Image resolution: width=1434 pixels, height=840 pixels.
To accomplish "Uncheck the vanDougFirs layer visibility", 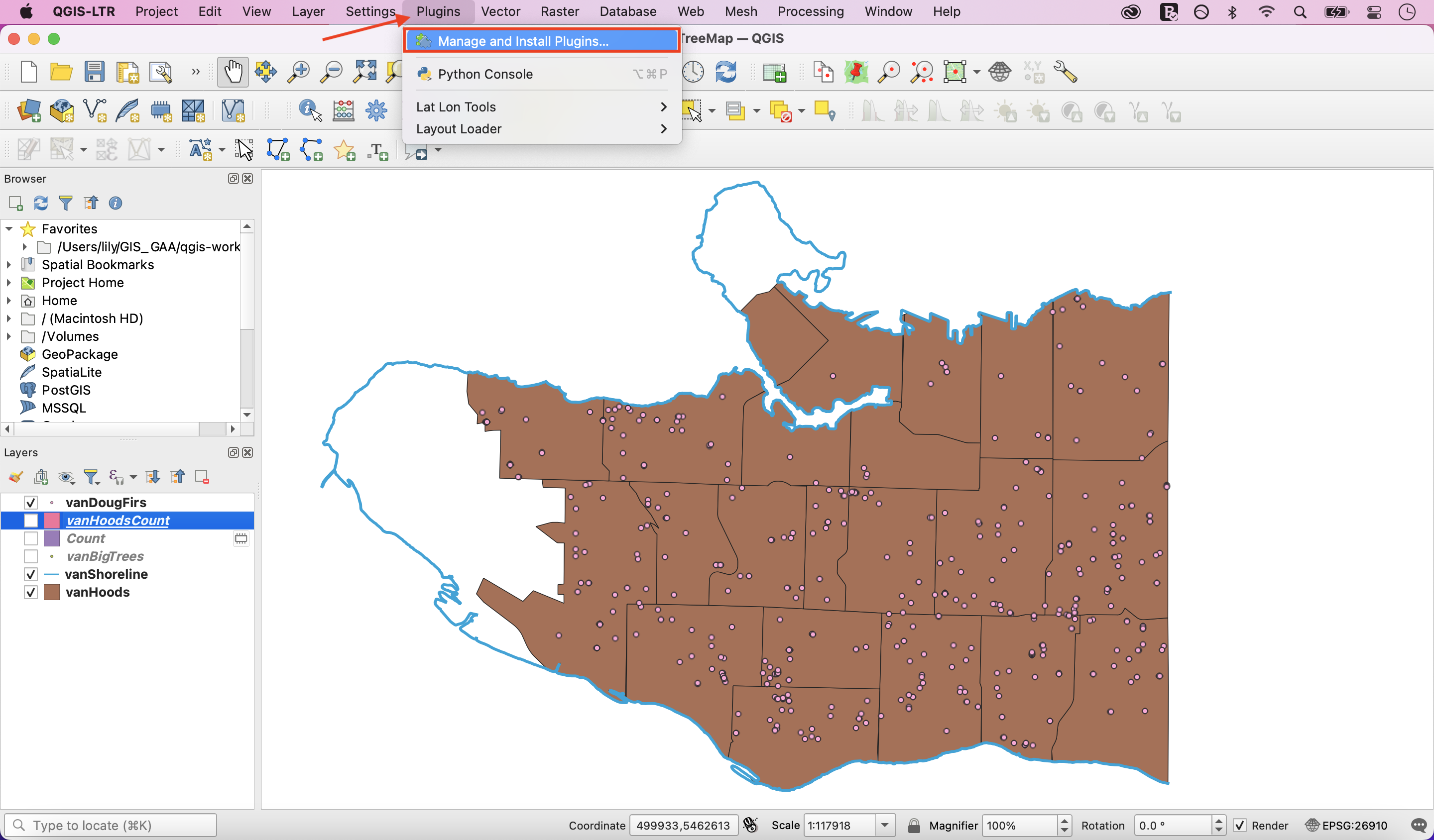I will point(31,502).
